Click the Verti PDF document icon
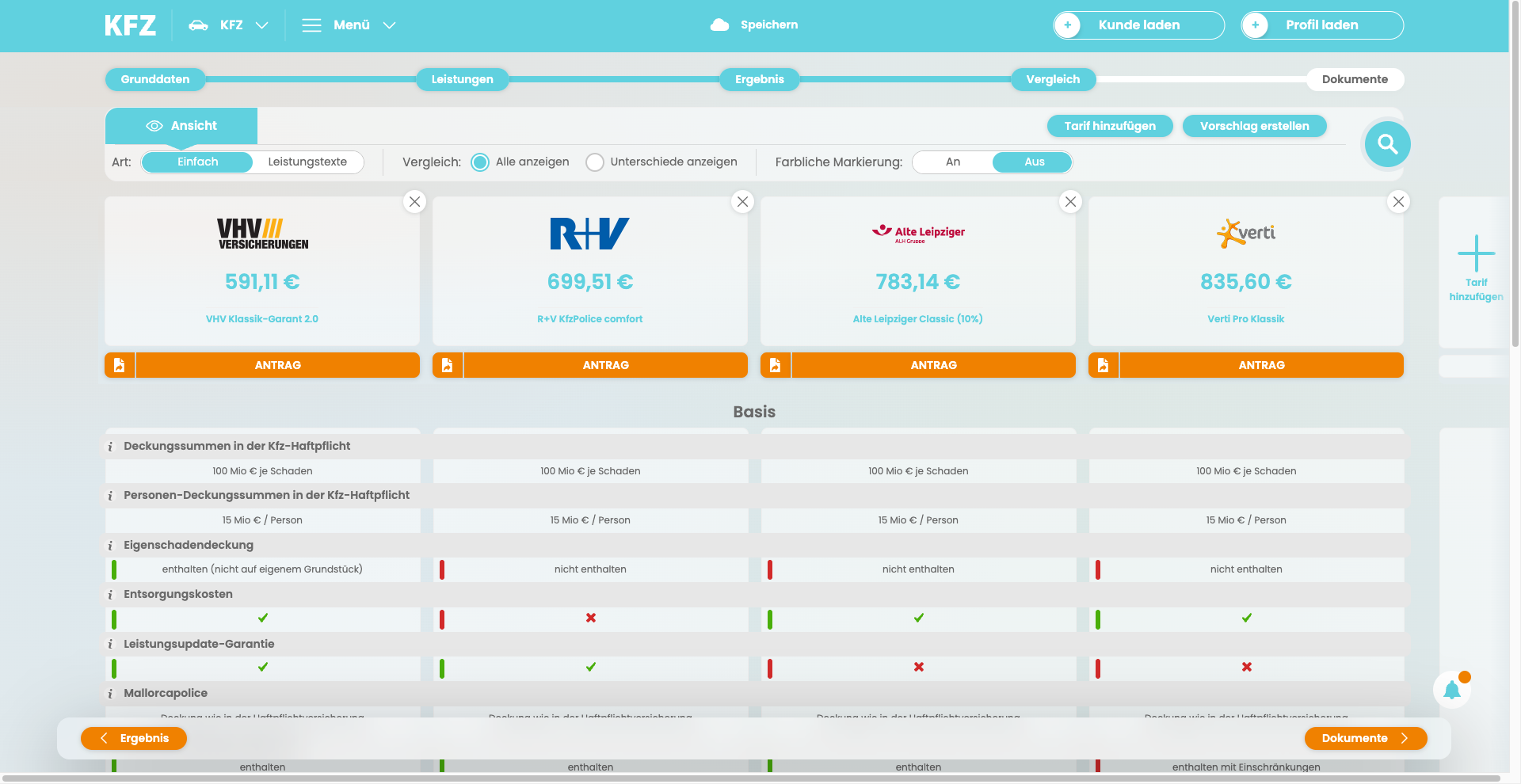 (x=1104, y=365)
